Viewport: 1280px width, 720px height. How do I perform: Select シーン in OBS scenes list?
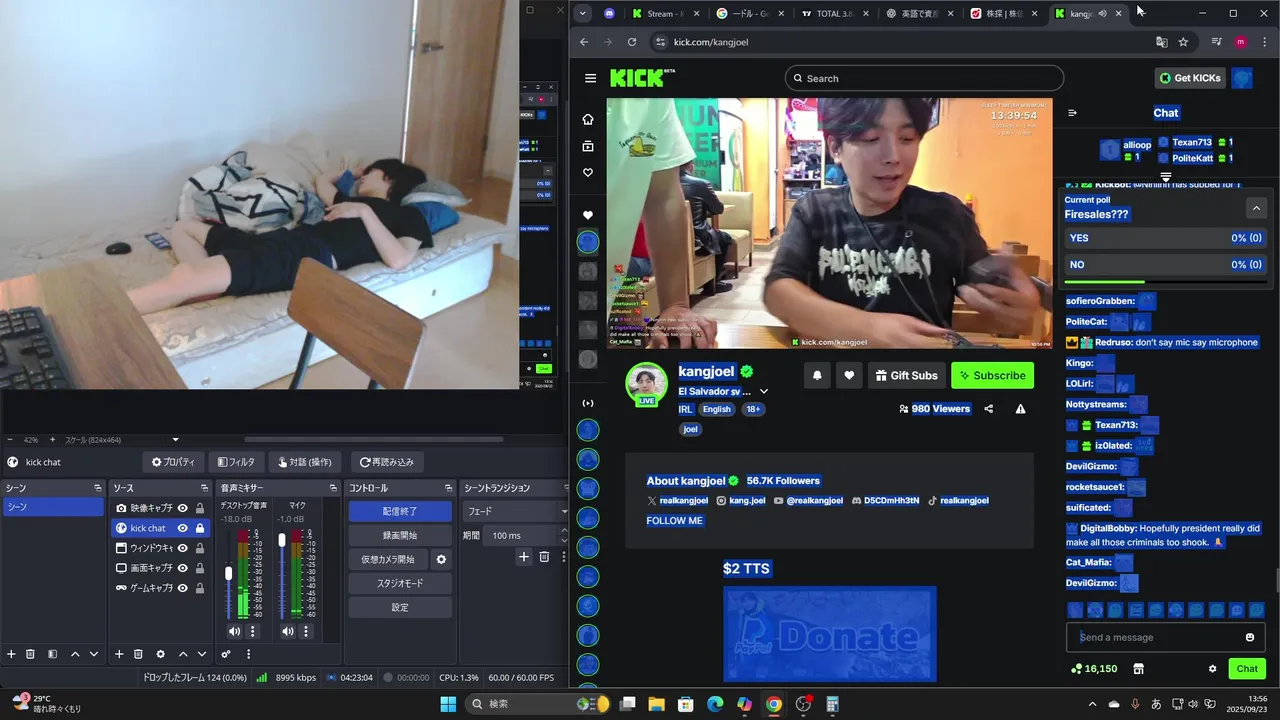pos(52,507)
